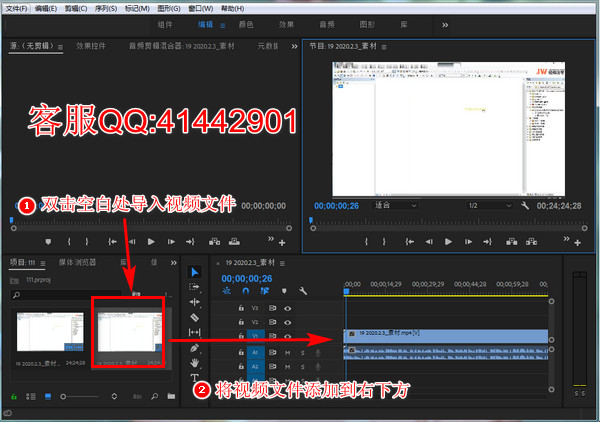This screenshot has width=600, height=422.
Task: Add marker in Source monitor
Action: [x=48, y=242]
